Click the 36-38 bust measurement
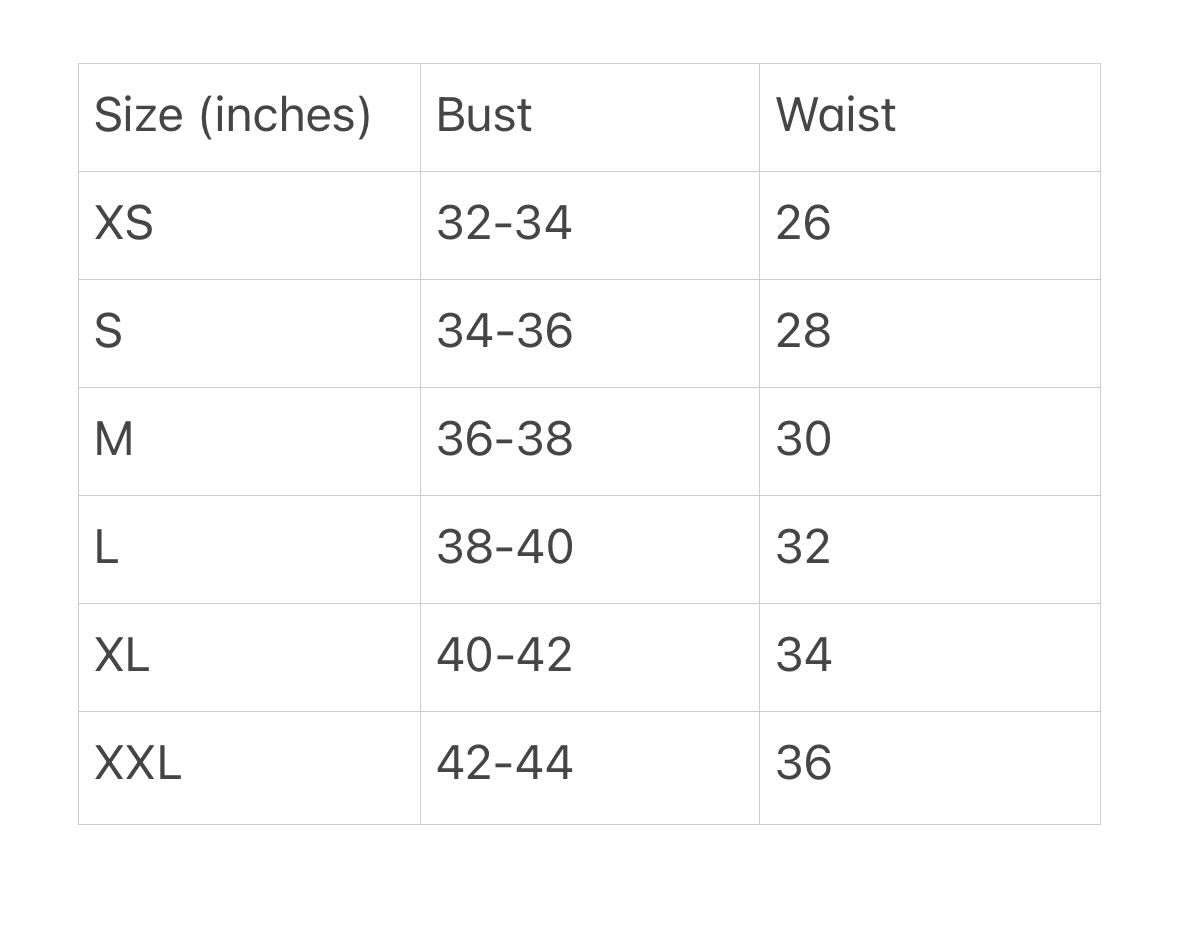 tap(504, 439)
